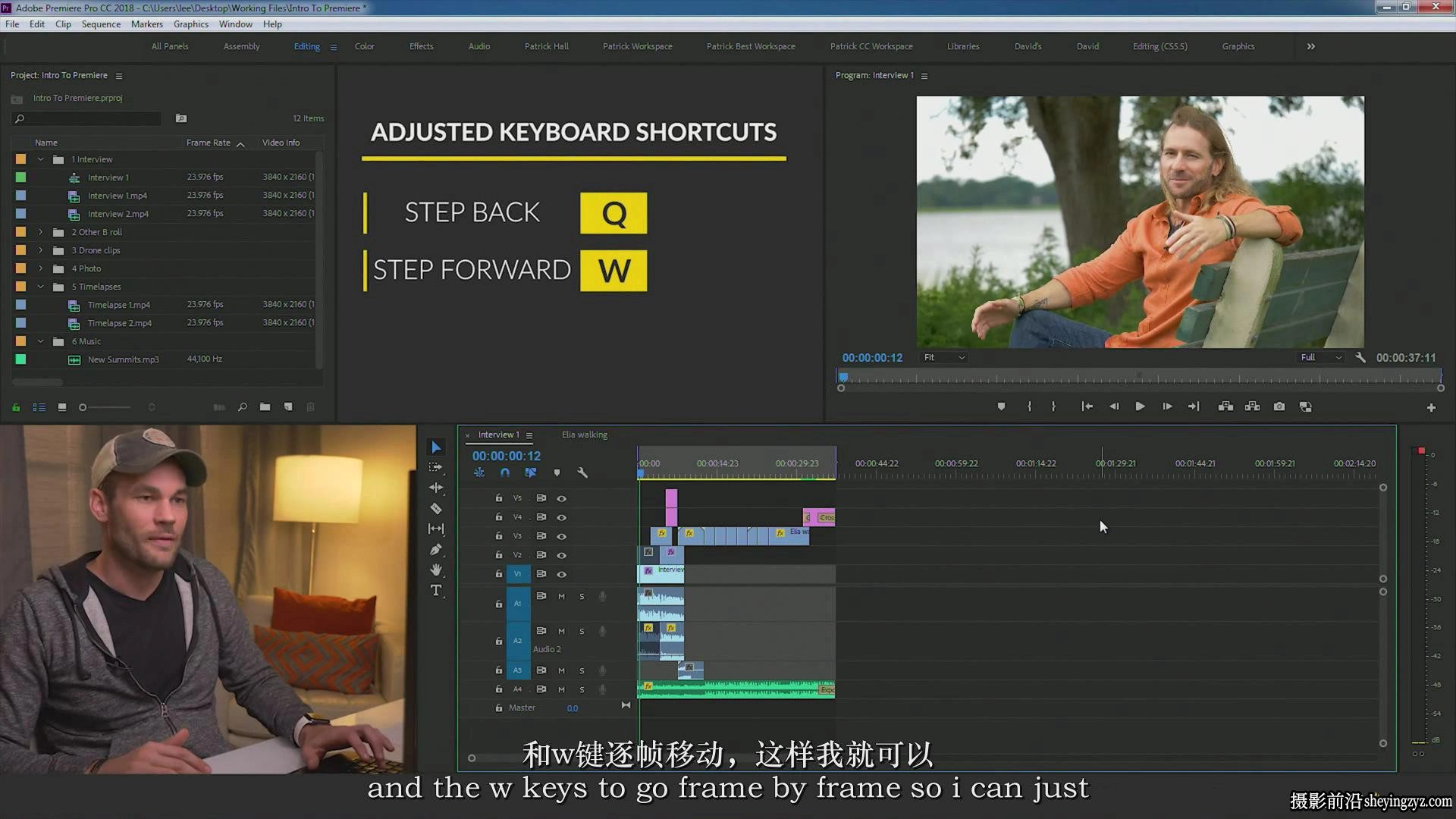Toggle timeline Snap magnet icon
Viewport: 1456px width, 819px height.
pos(505,472)
